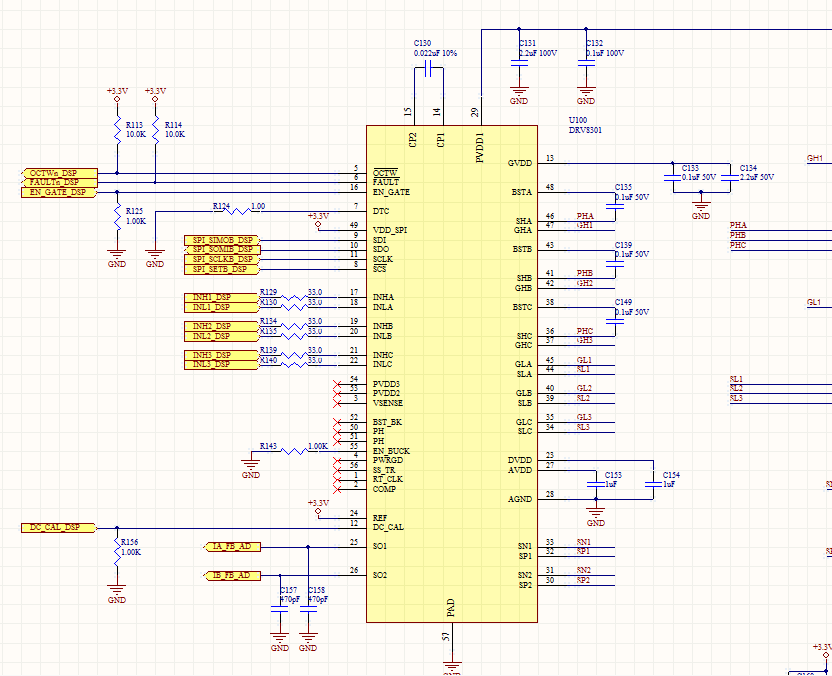Select the INH1_DSP port
Screen dimensions: 832x676
[222, 298]
